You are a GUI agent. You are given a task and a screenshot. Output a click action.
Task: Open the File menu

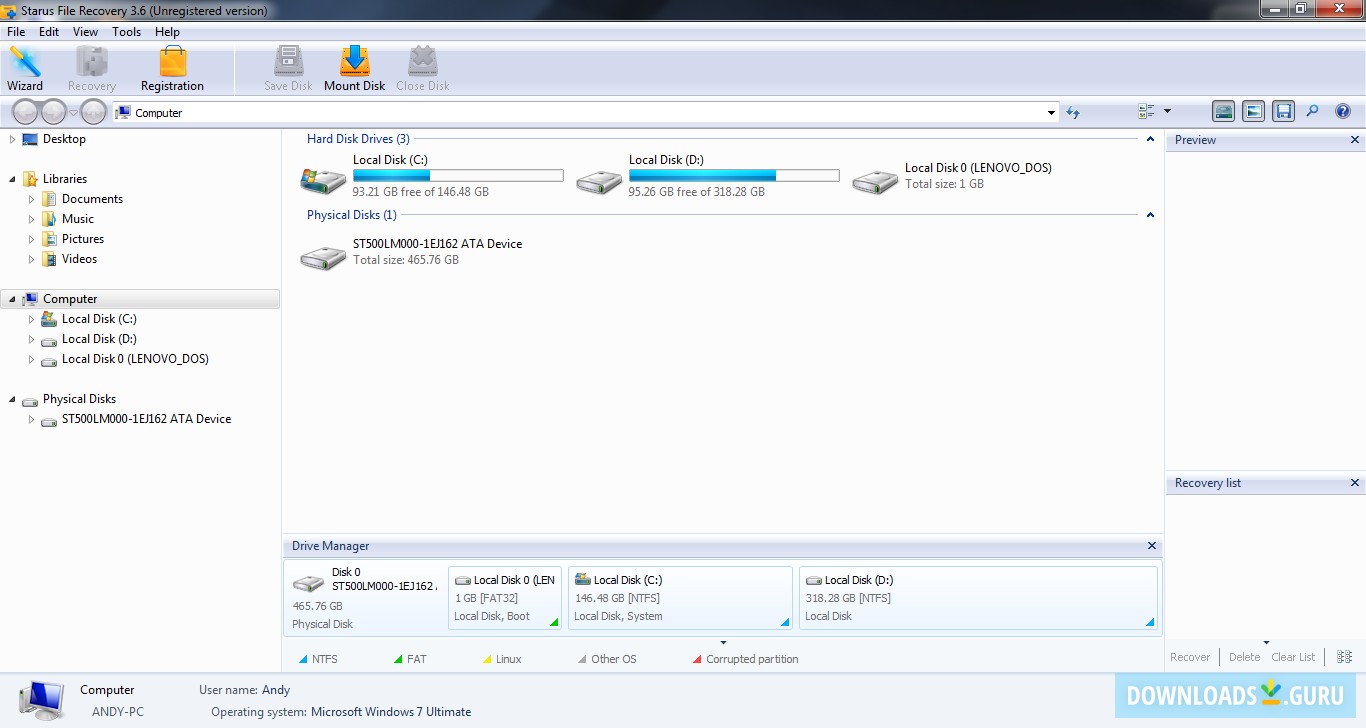click(16, 32)
